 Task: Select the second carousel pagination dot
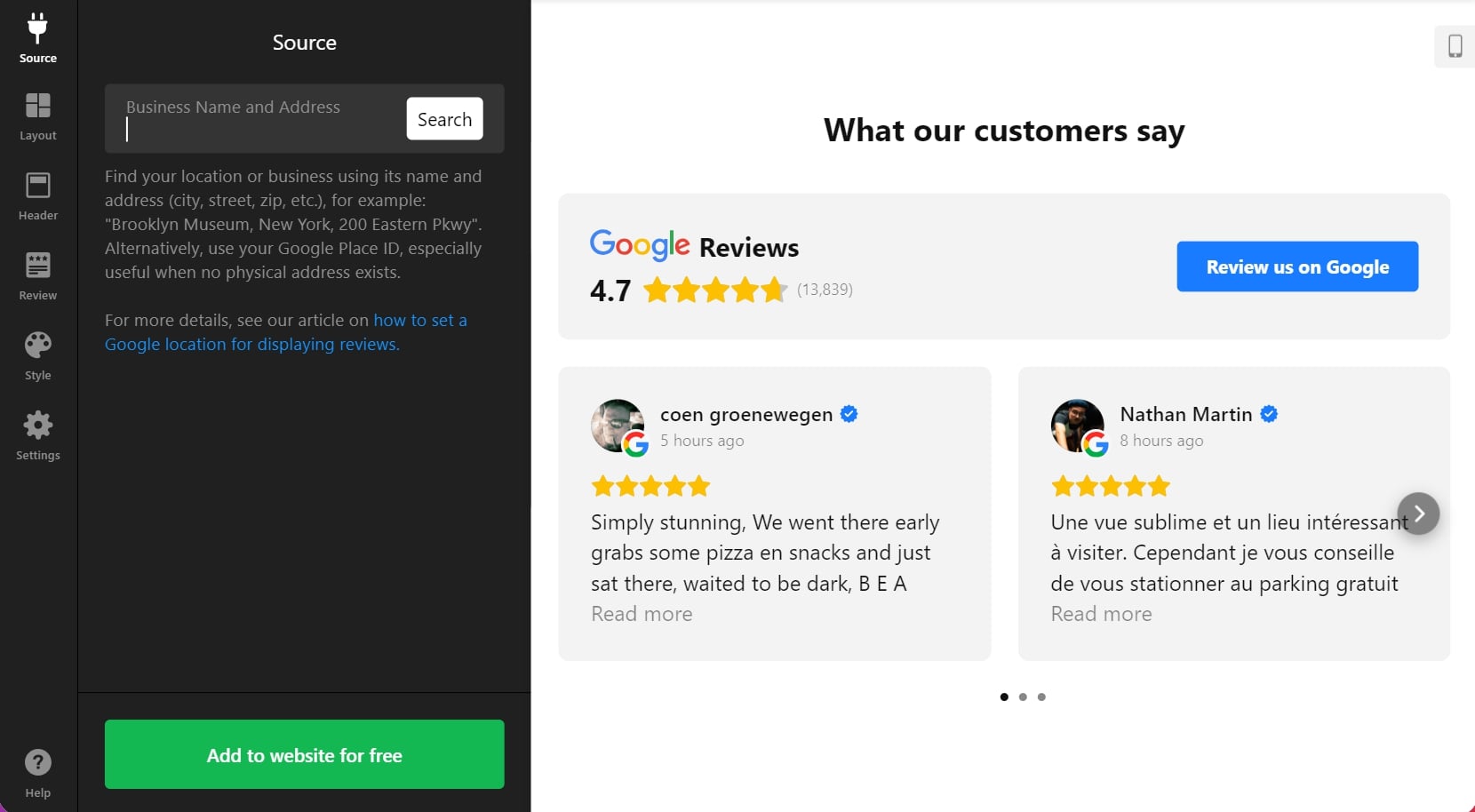pos(1022,697)
